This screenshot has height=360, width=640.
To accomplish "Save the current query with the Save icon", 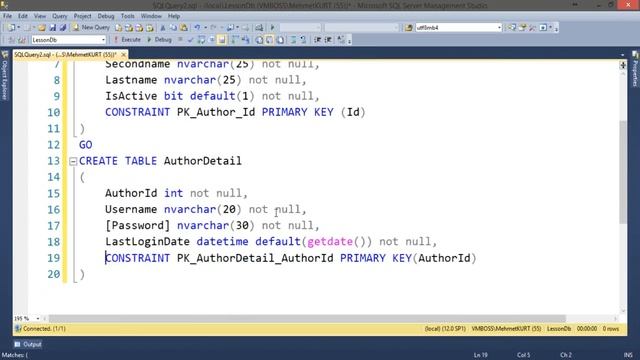I will [x=53, y=28].
